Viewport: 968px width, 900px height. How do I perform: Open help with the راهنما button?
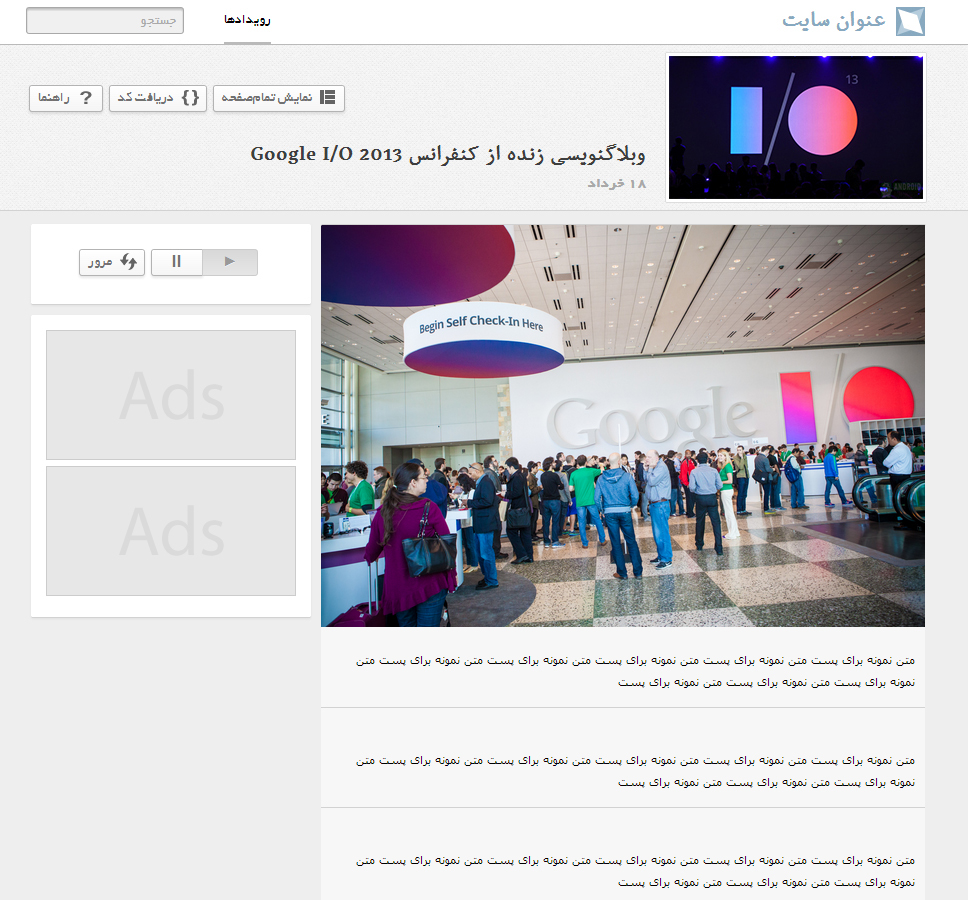(66, 98)
